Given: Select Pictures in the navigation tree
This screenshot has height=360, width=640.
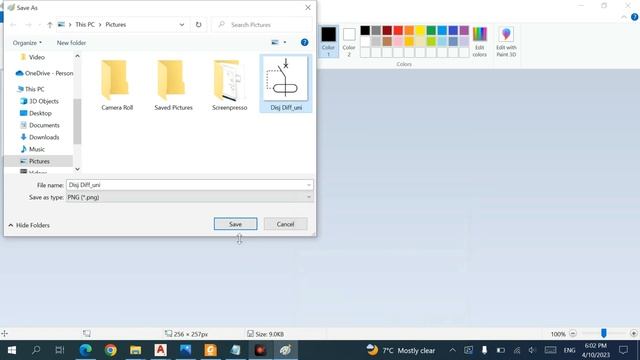Looking at the screenshot, I should (35, 161).
